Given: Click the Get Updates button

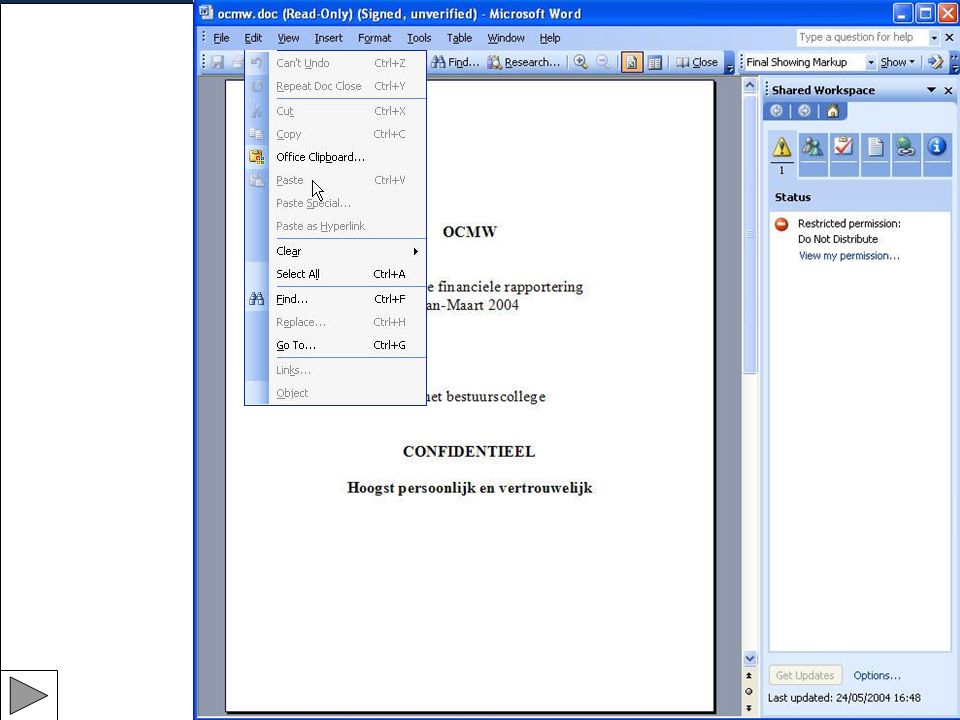Looking at the screenshot, I should pyautogui.click(x=804, y=675).
